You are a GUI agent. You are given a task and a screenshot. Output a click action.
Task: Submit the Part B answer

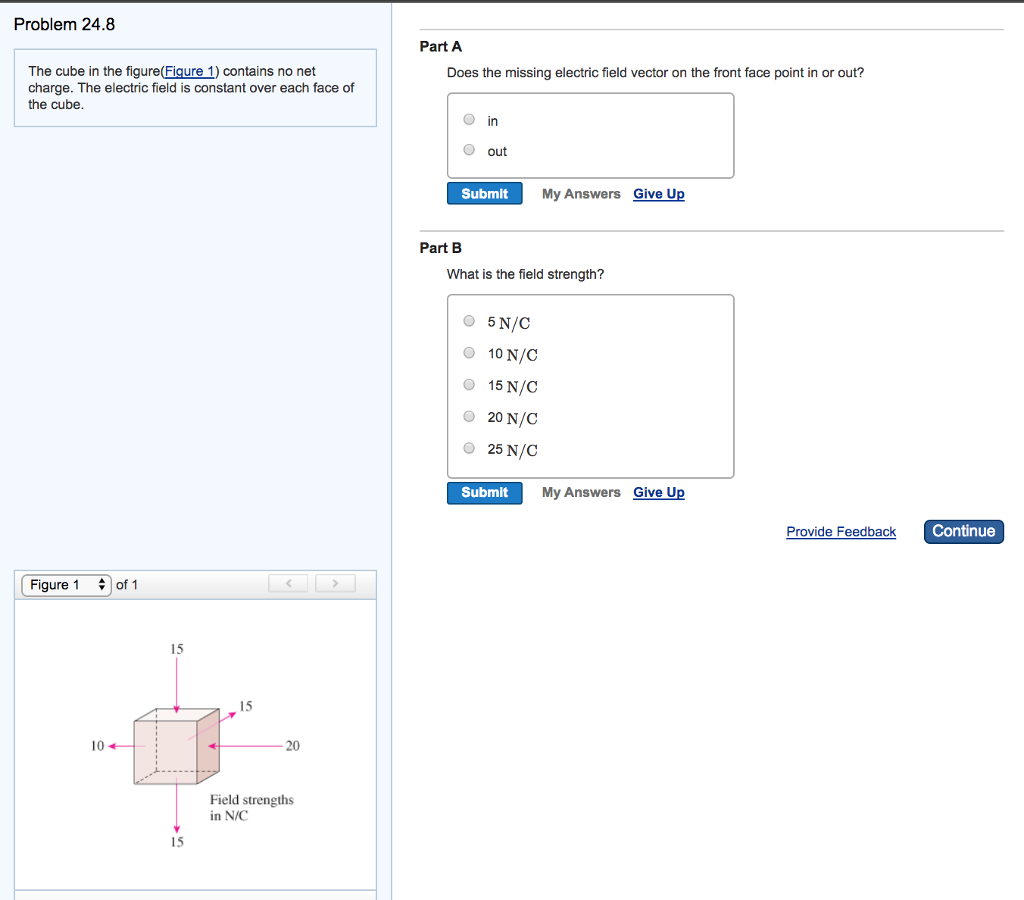click(x=484, y=492)
